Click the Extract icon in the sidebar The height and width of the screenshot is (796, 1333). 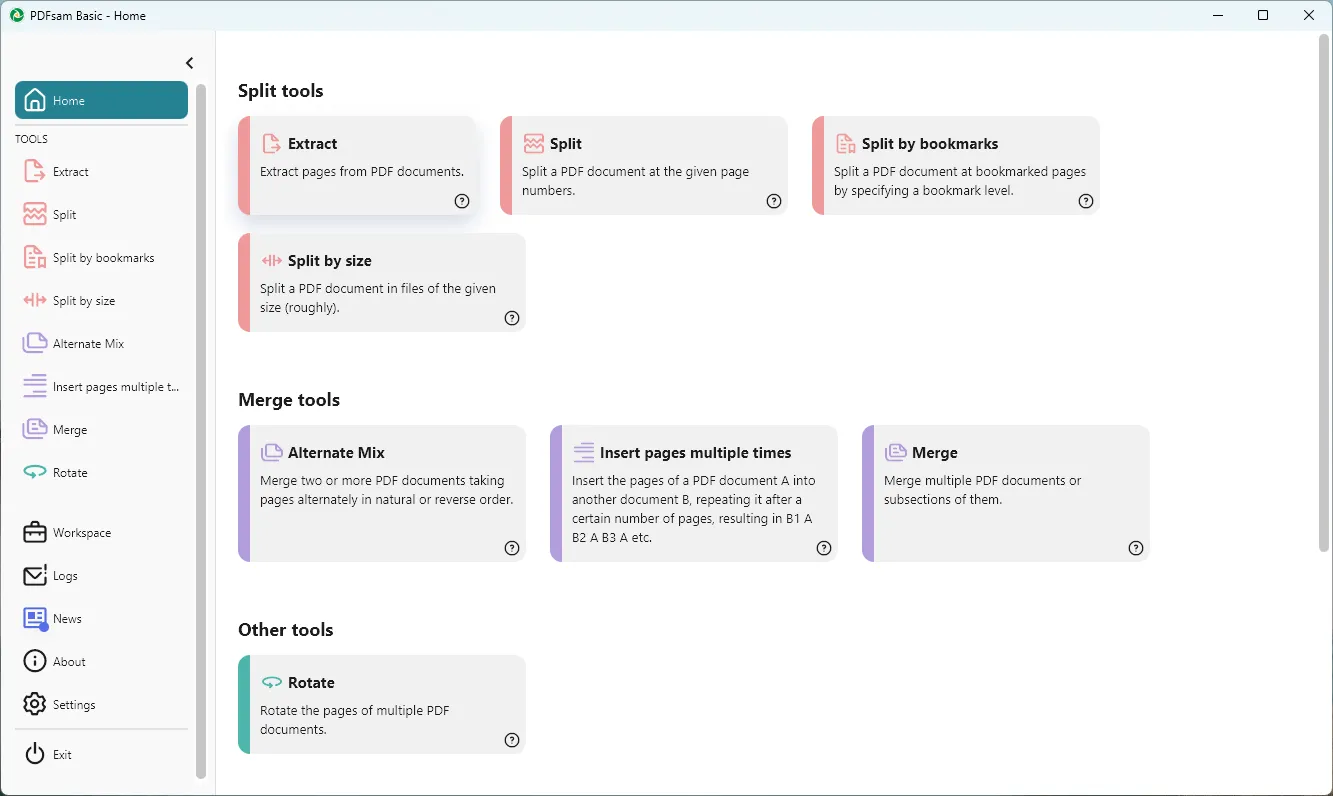tap(35, 172)
